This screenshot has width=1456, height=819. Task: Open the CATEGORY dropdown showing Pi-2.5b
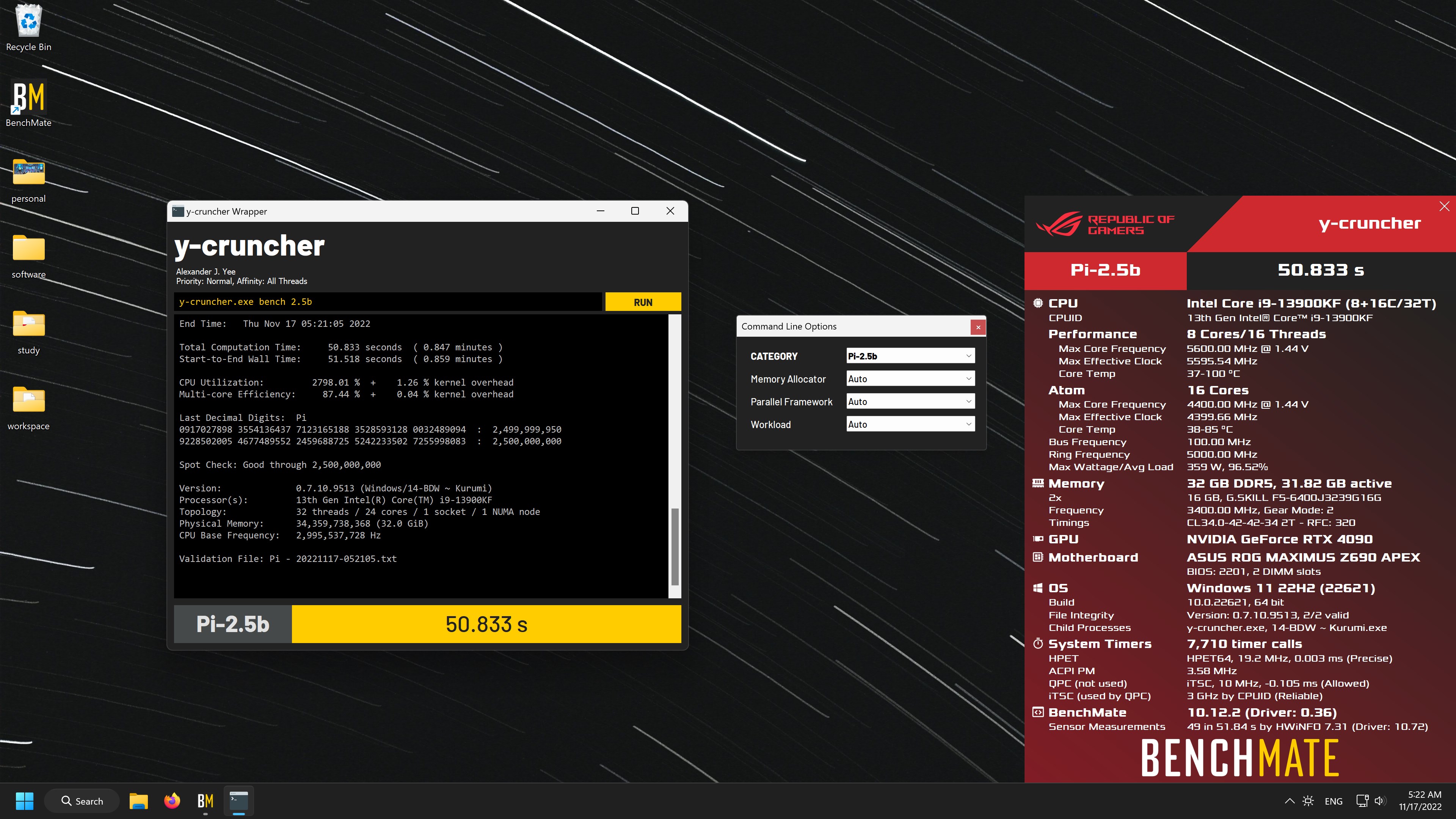[910, 356]
